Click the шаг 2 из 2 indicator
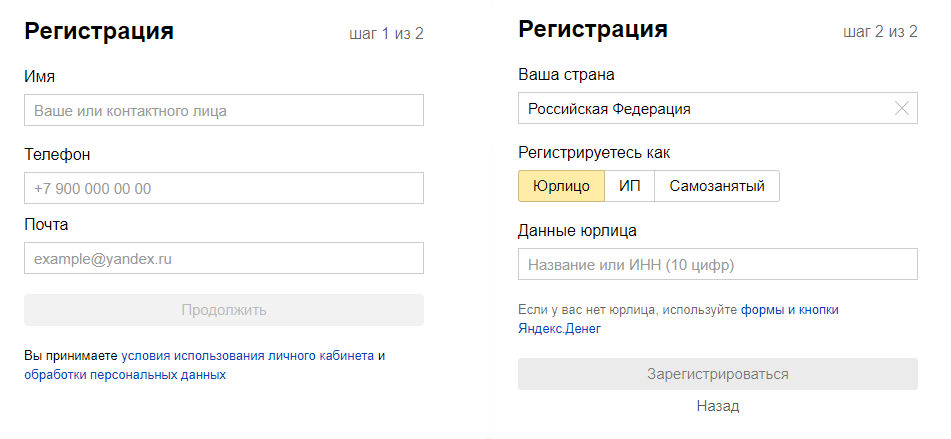The height and width of the screenshot is (439, 951). (x=880, y=32)
